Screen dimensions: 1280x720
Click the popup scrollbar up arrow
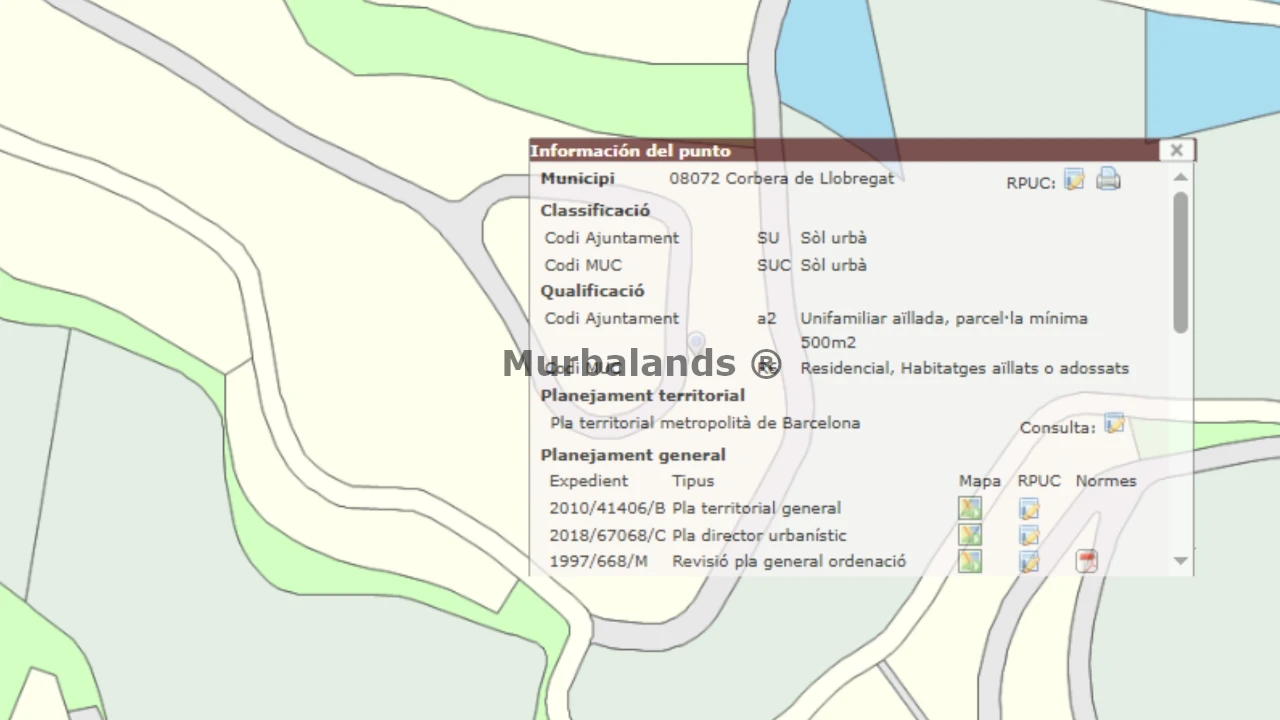1181,177
